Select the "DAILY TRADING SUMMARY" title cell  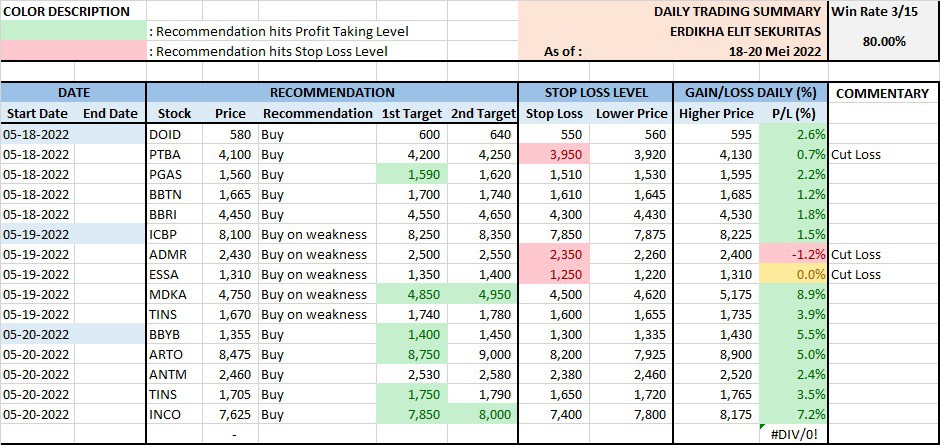pyautogui.click(x=738, y=11)
